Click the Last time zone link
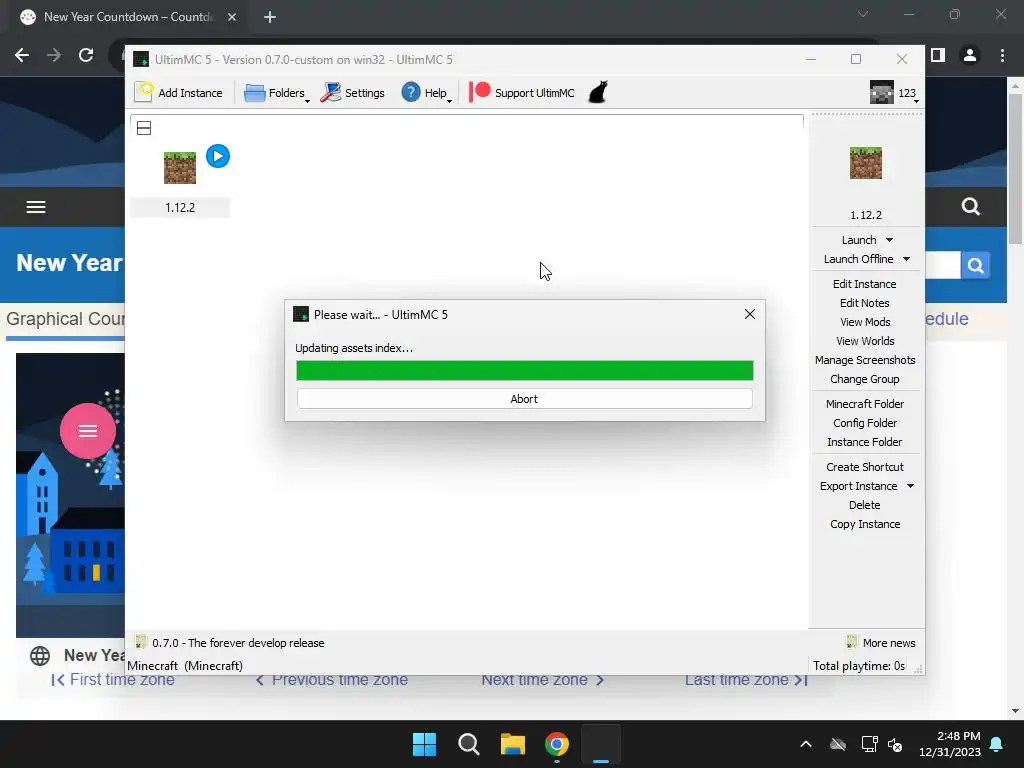Viewport: 1024px width, 768px height. [x=746, y=679]
